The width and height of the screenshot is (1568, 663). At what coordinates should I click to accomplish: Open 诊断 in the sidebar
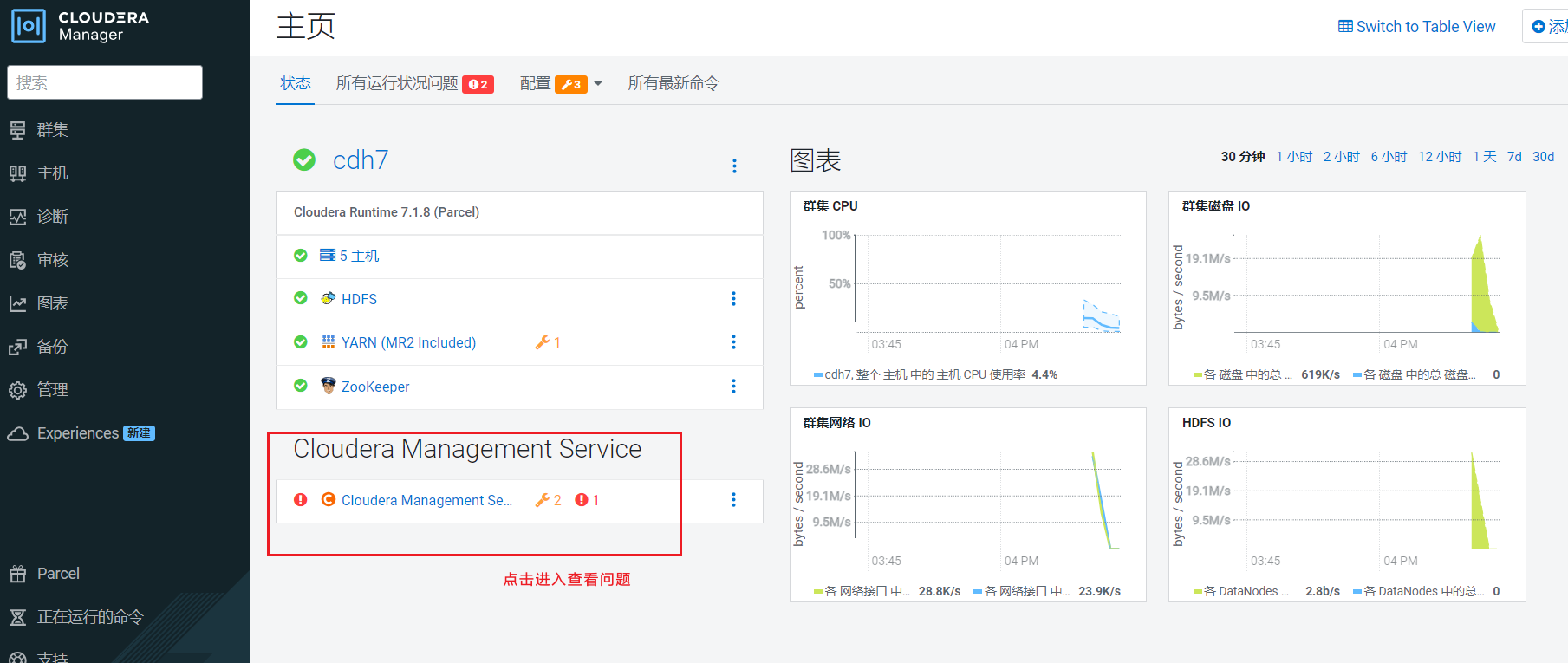coord(52,217)
